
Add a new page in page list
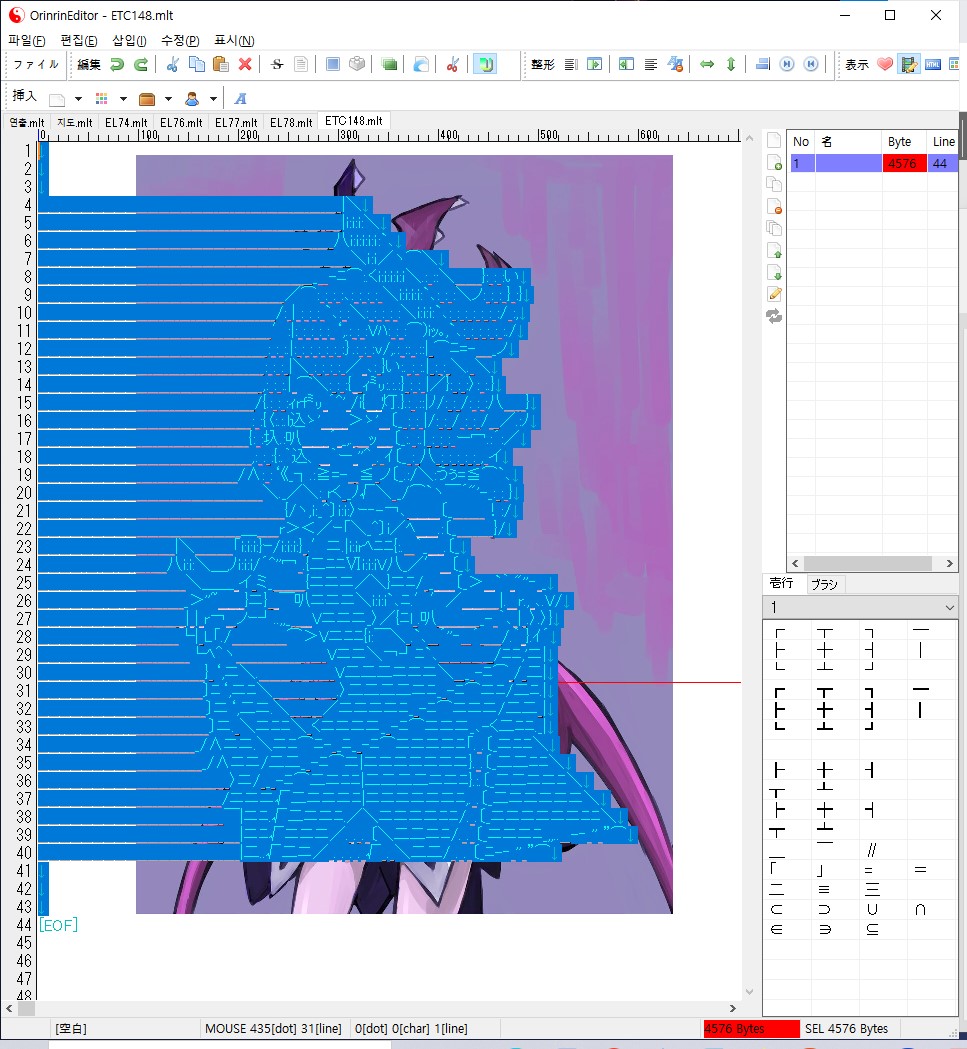[774, 162]
